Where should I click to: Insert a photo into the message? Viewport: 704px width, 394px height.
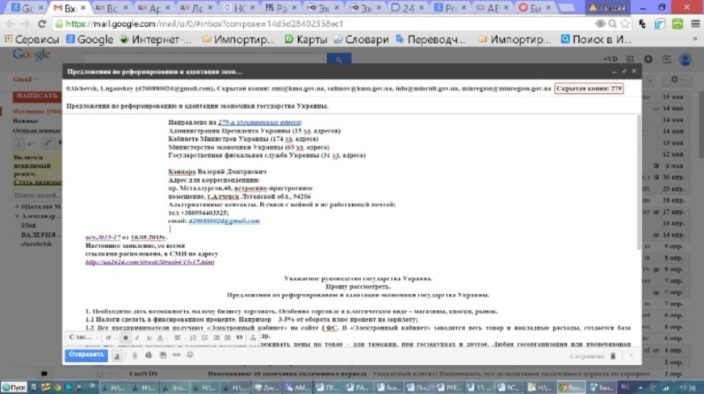click(x=163, y=355)
